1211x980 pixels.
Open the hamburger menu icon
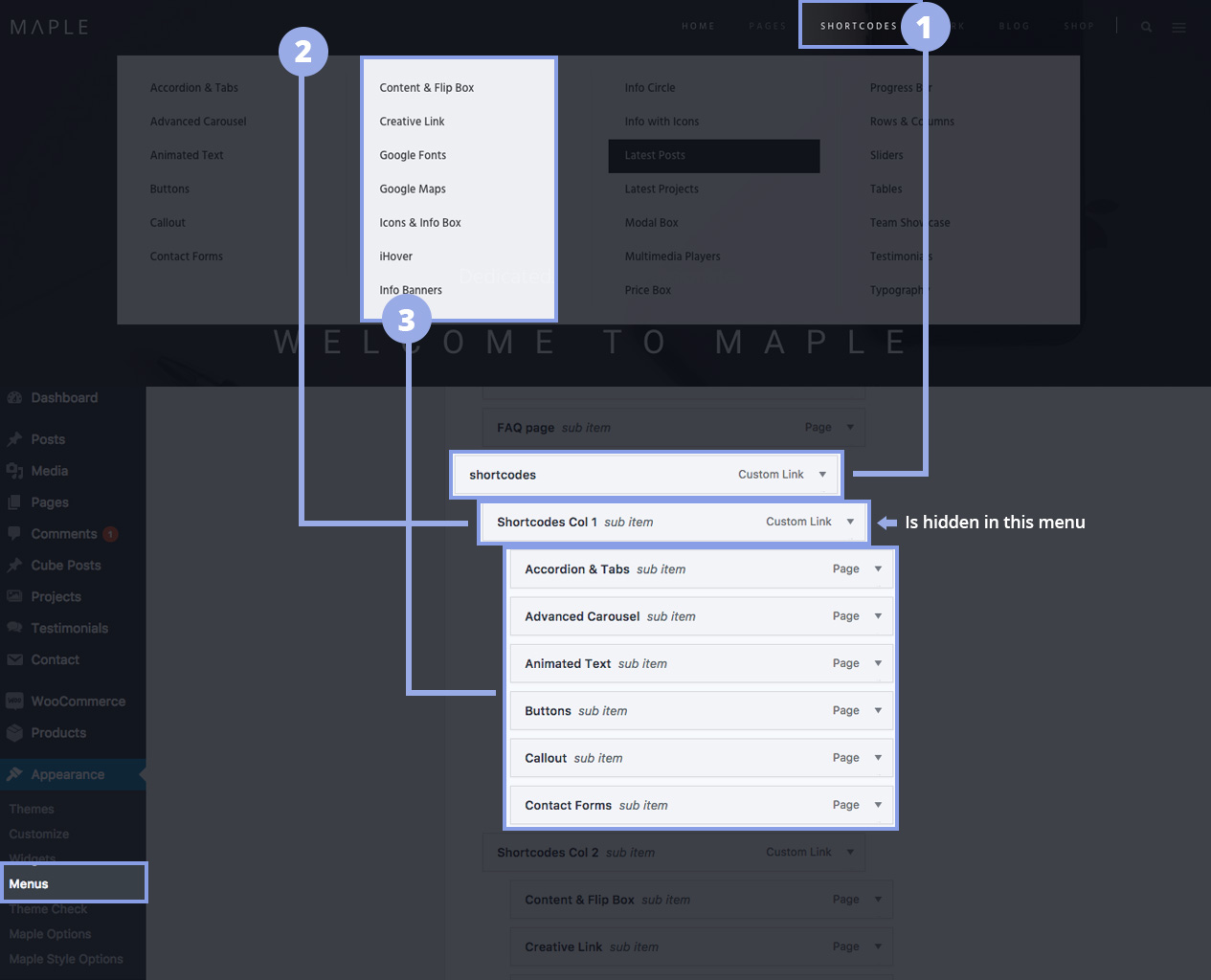(1178, 28)
